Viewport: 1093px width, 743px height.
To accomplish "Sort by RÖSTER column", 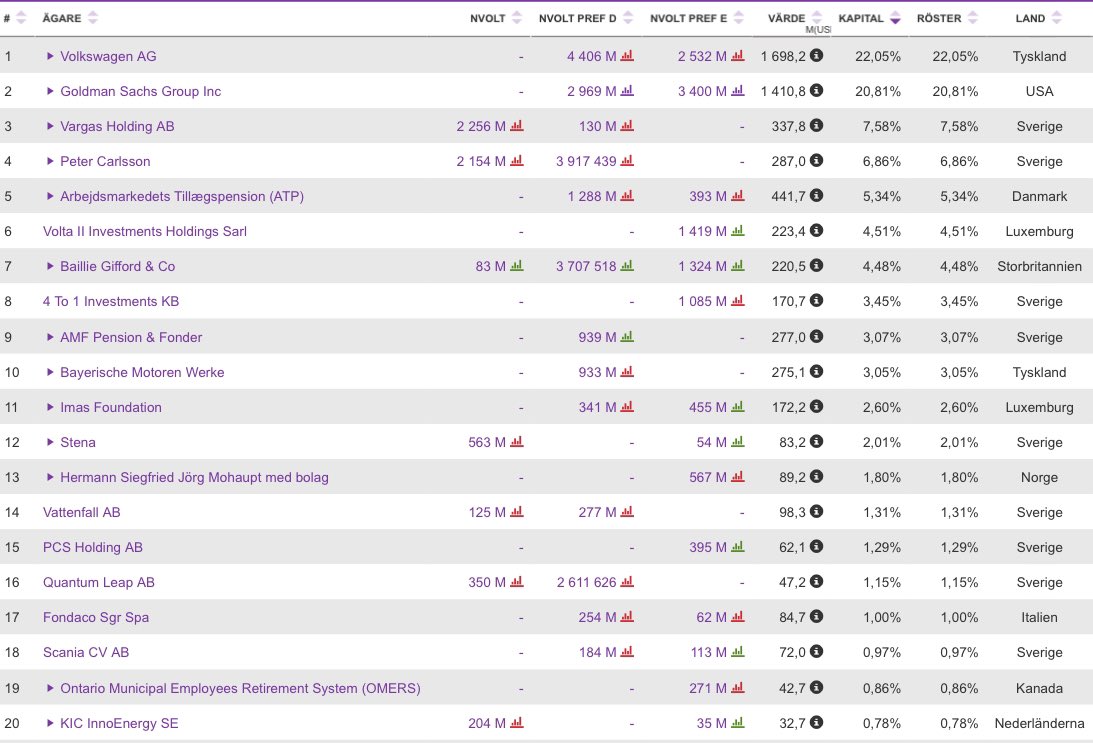I will click(947, 18).
